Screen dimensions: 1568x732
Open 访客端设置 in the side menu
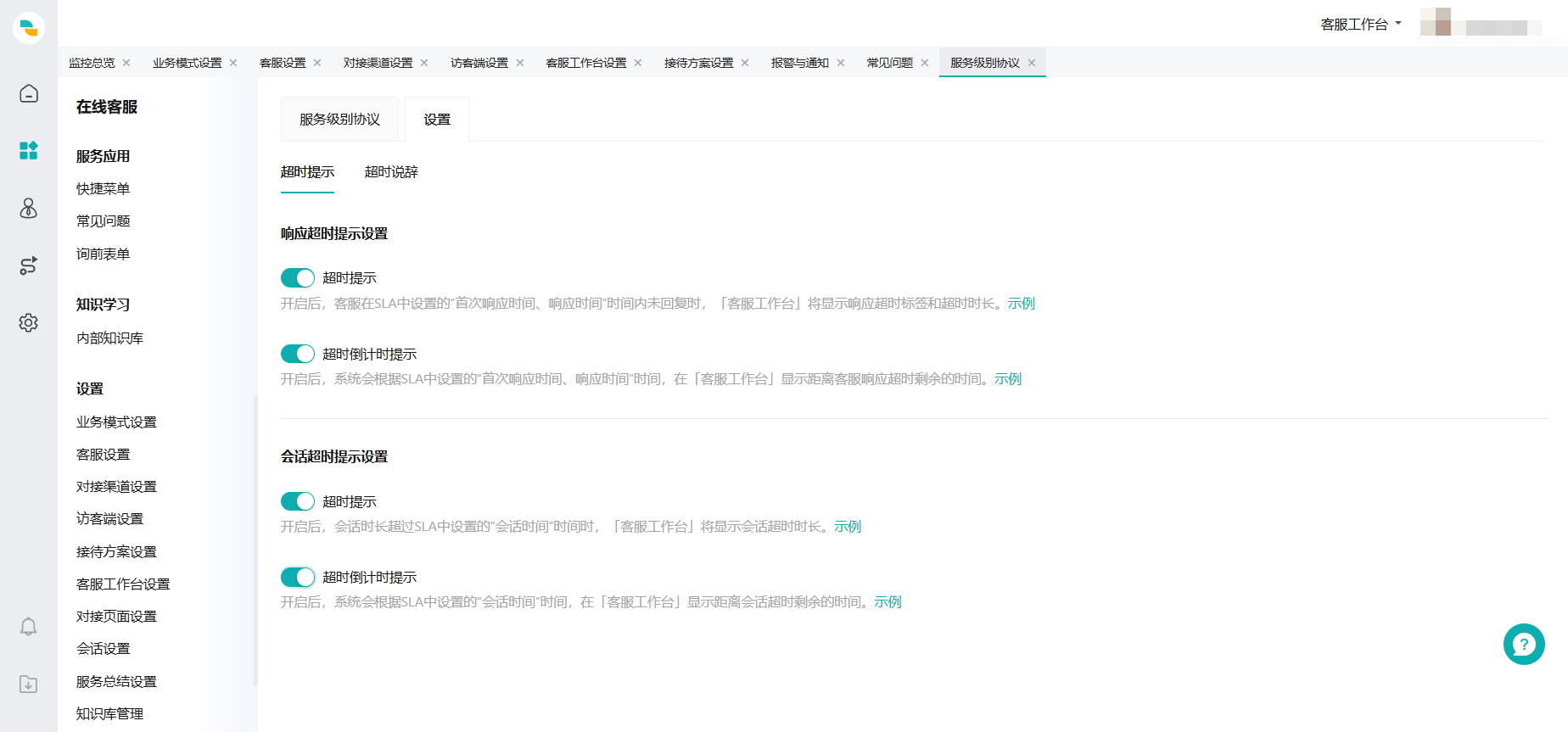(109, 519)
